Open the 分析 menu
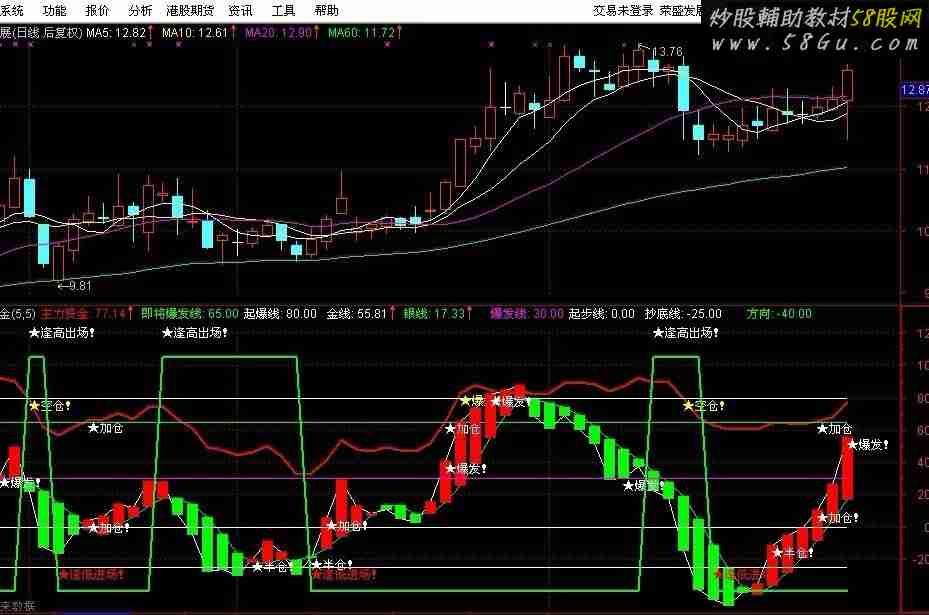The width and height of the screenshot is (929, 615). [141, 11]
